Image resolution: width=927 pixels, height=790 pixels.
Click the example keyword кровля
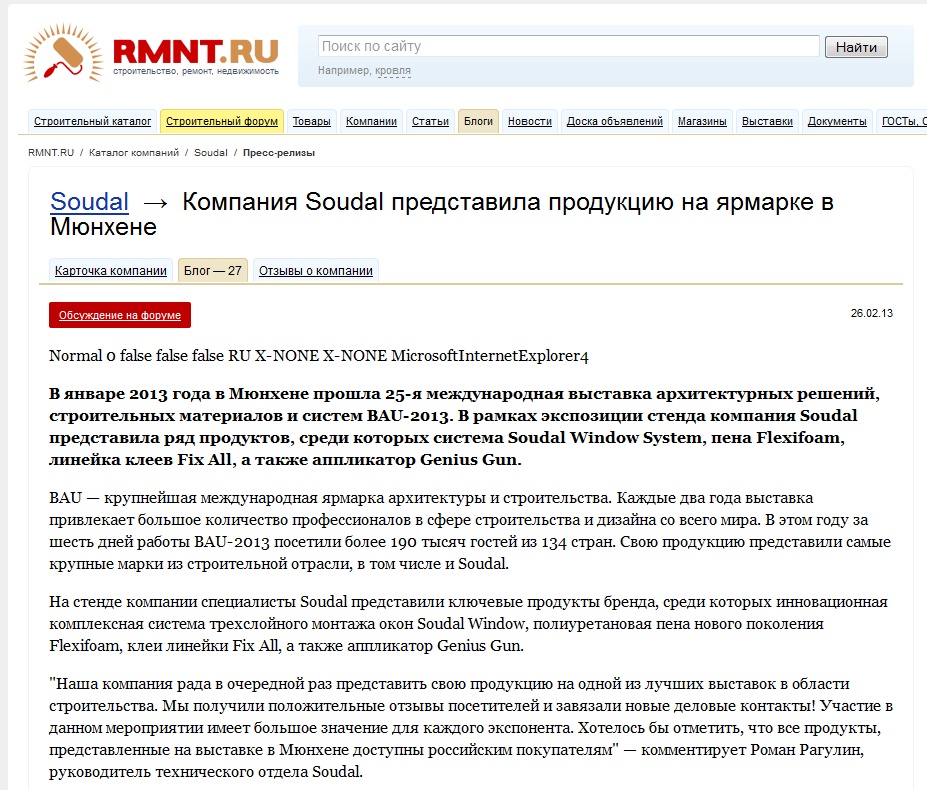pos(393,70)
